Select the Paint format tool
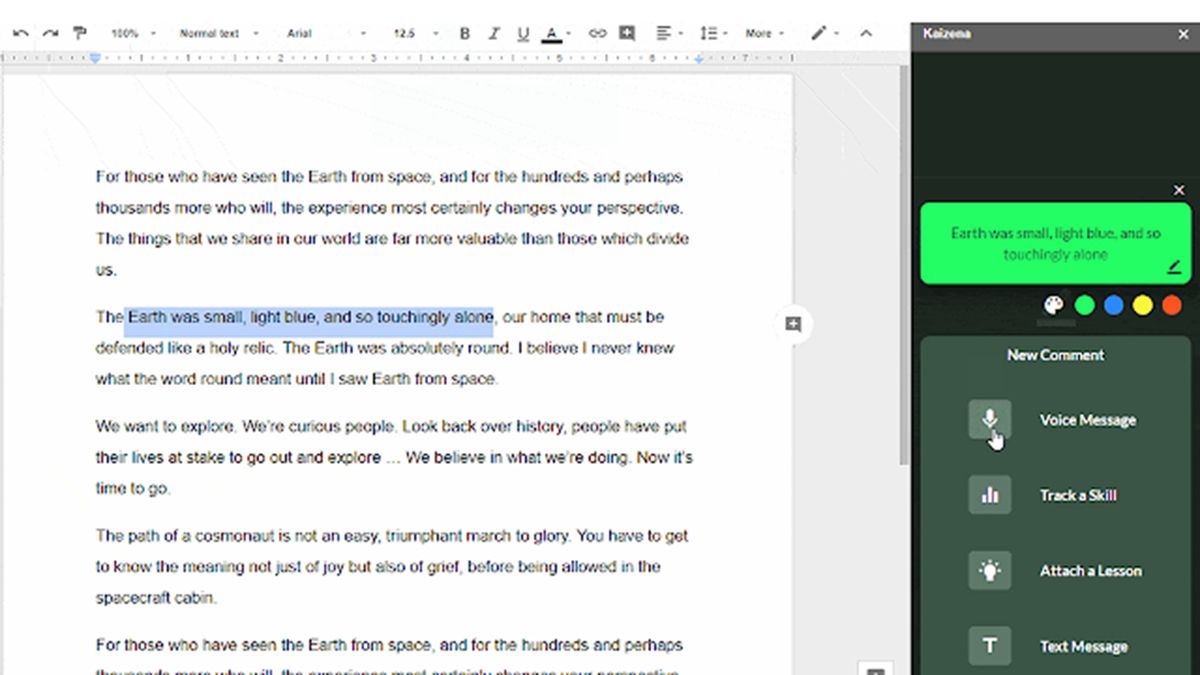1200x675 pixels. click(79, 33)
